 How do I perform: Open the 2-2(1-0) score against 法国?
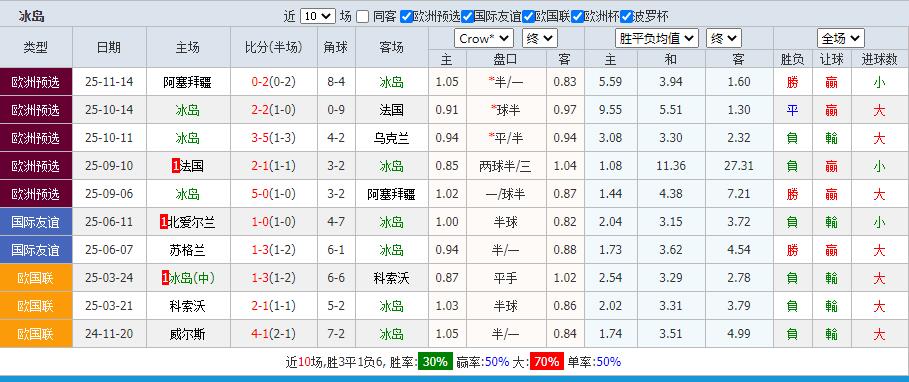[x=274, y=110]
